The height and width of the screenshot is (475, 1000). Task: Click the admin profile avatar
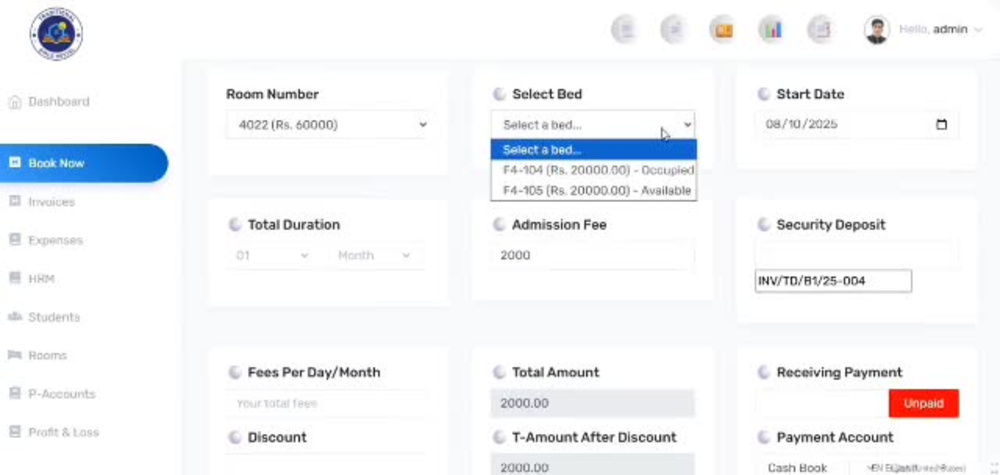coord(877,30)
